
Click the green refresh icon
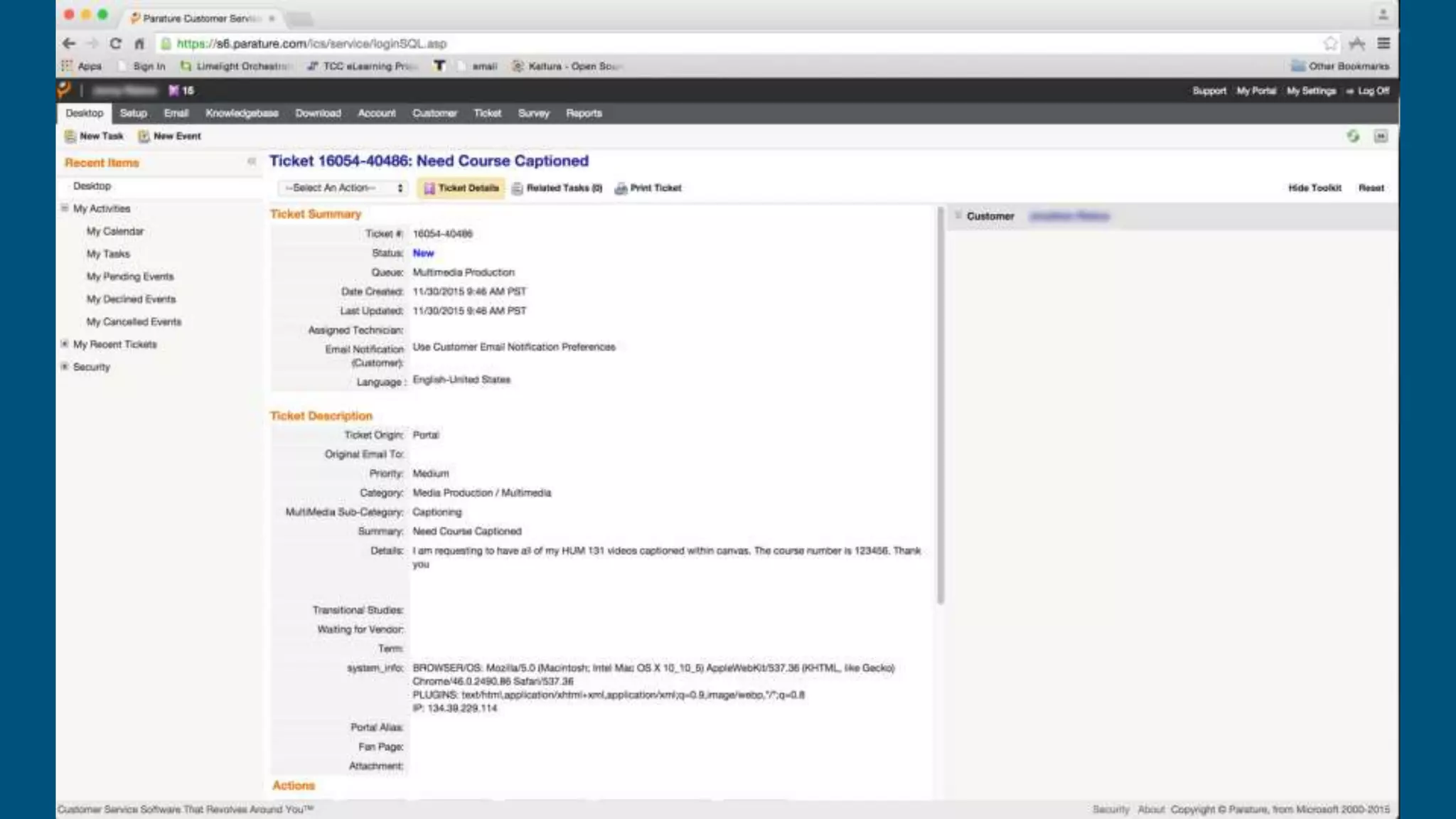click(1352, 136)
